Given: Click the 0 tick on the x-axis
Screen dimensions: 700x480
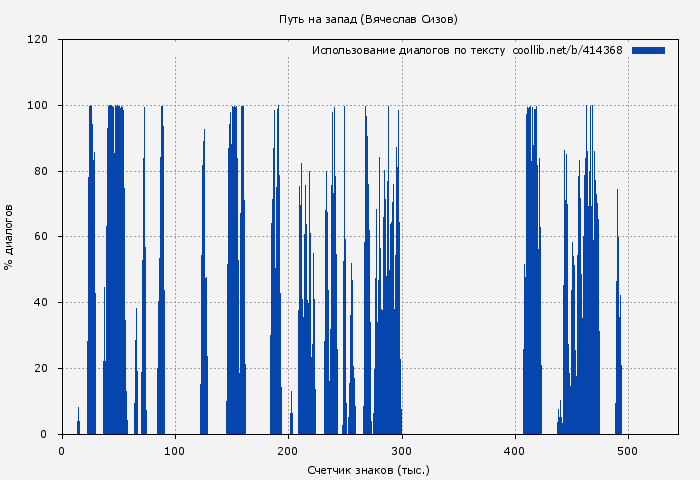Looking at the screenshot, I should [x=62, y=450].
